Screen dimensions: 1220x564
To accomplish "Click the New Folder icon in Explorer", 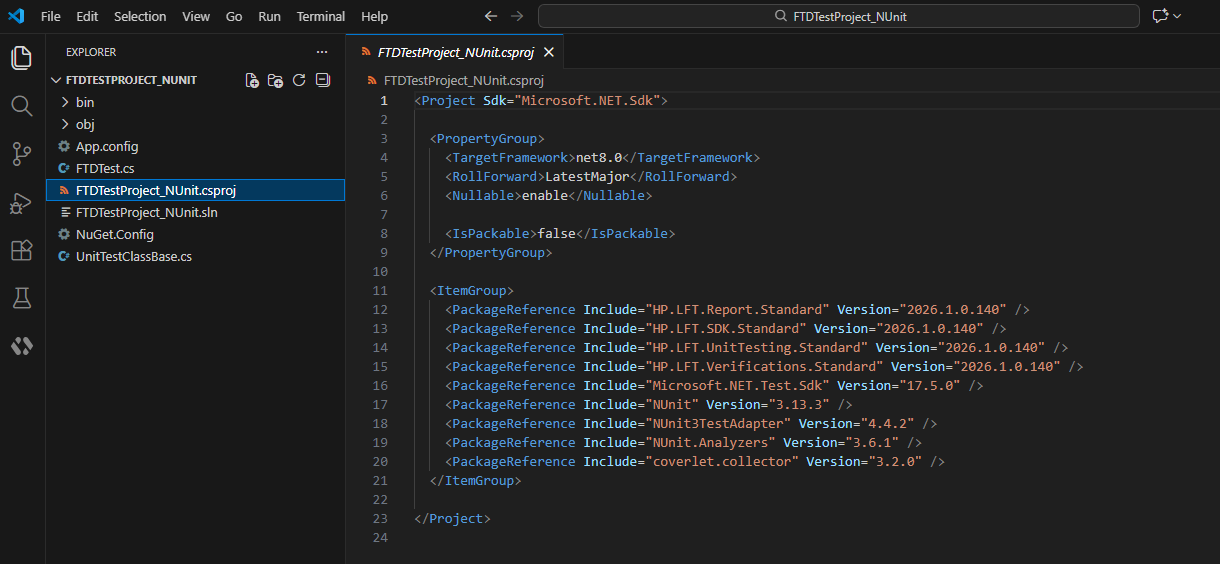I will pyautogui.click(x=275, y=80).
